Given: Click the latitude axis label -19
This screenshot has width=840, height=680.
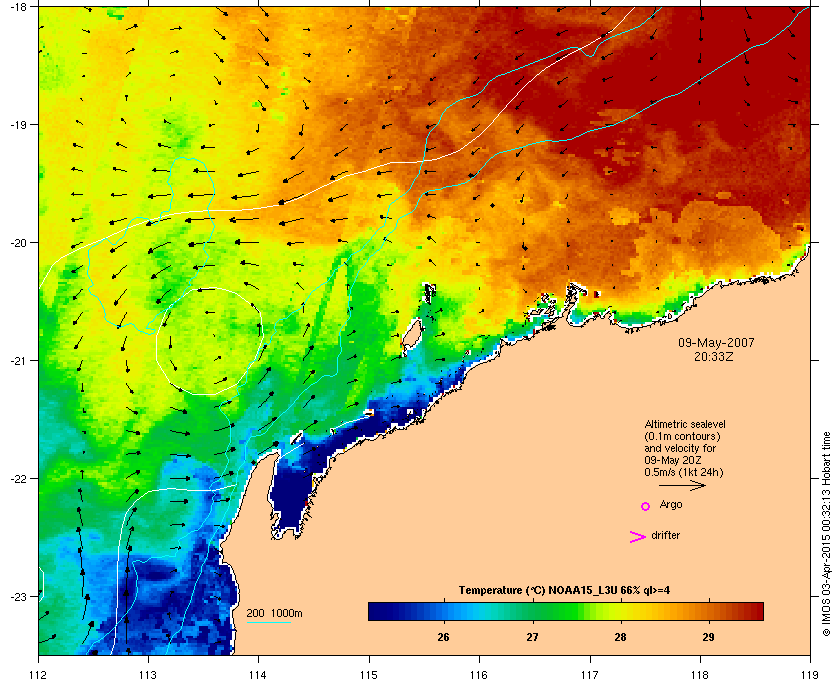Looking at the screenshot, I should (x=18, y=124).
